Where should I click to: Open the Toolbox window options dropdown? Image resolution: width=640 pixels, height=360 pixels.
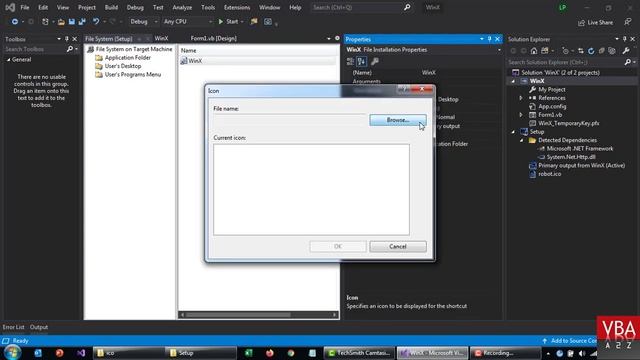pos(59,39)
